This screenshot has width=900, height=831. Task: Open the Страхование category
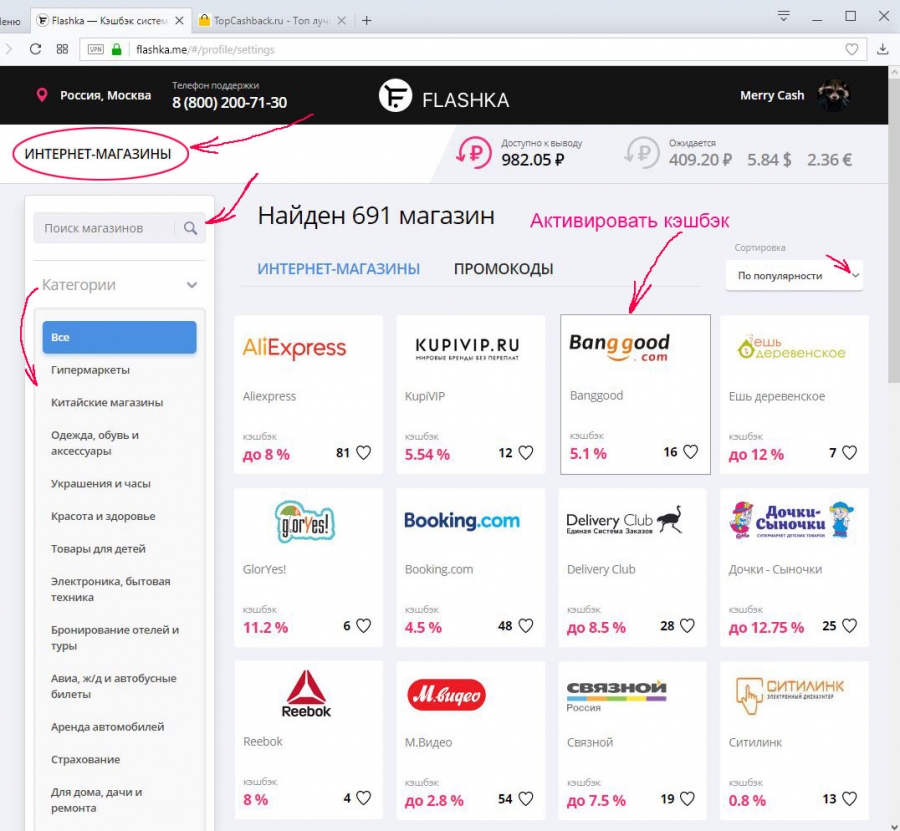pos(86,759)
